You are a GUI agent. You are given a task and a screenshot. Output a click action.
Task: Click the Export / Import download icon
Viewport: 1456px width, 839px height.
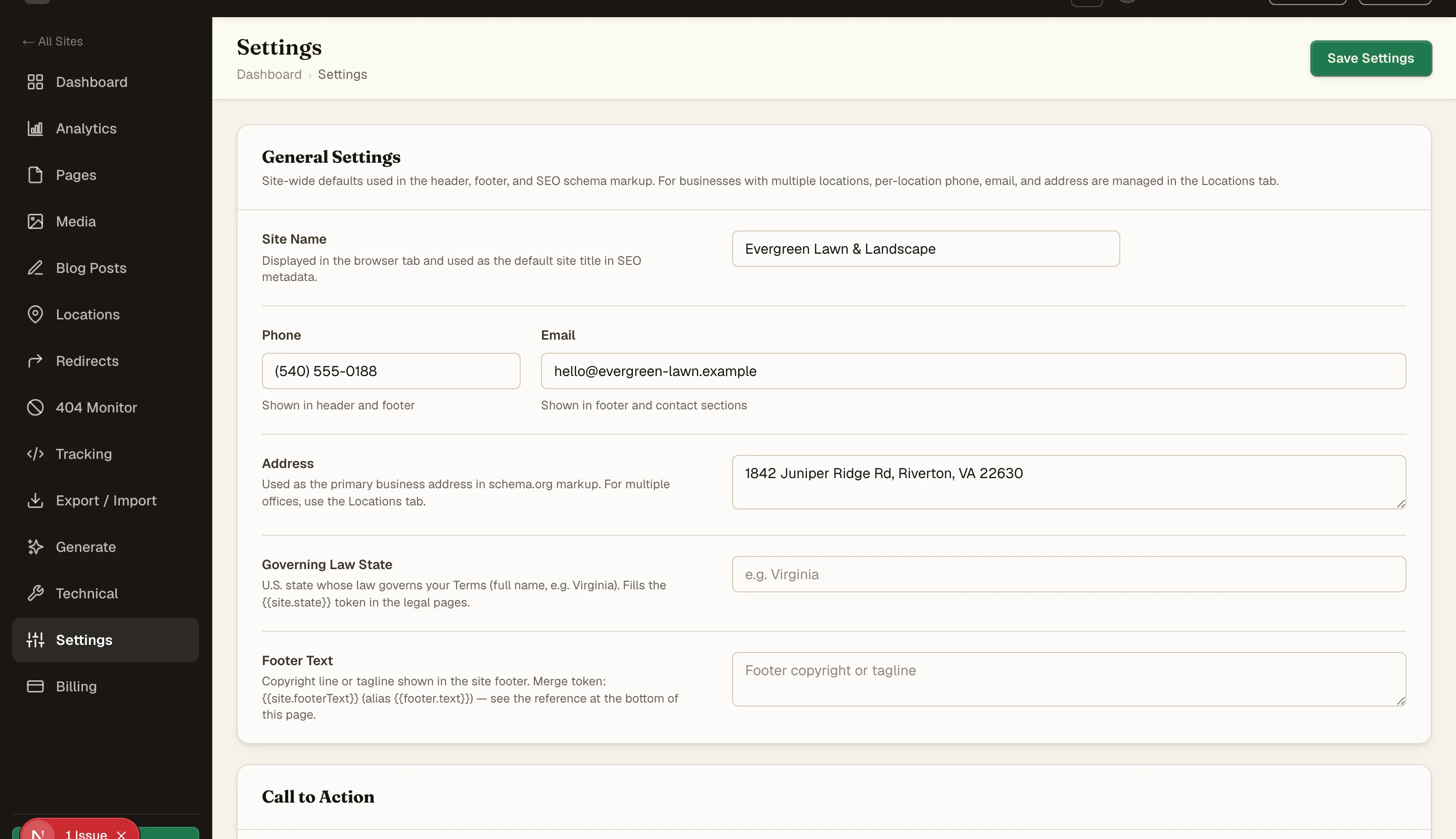(35, 500)
